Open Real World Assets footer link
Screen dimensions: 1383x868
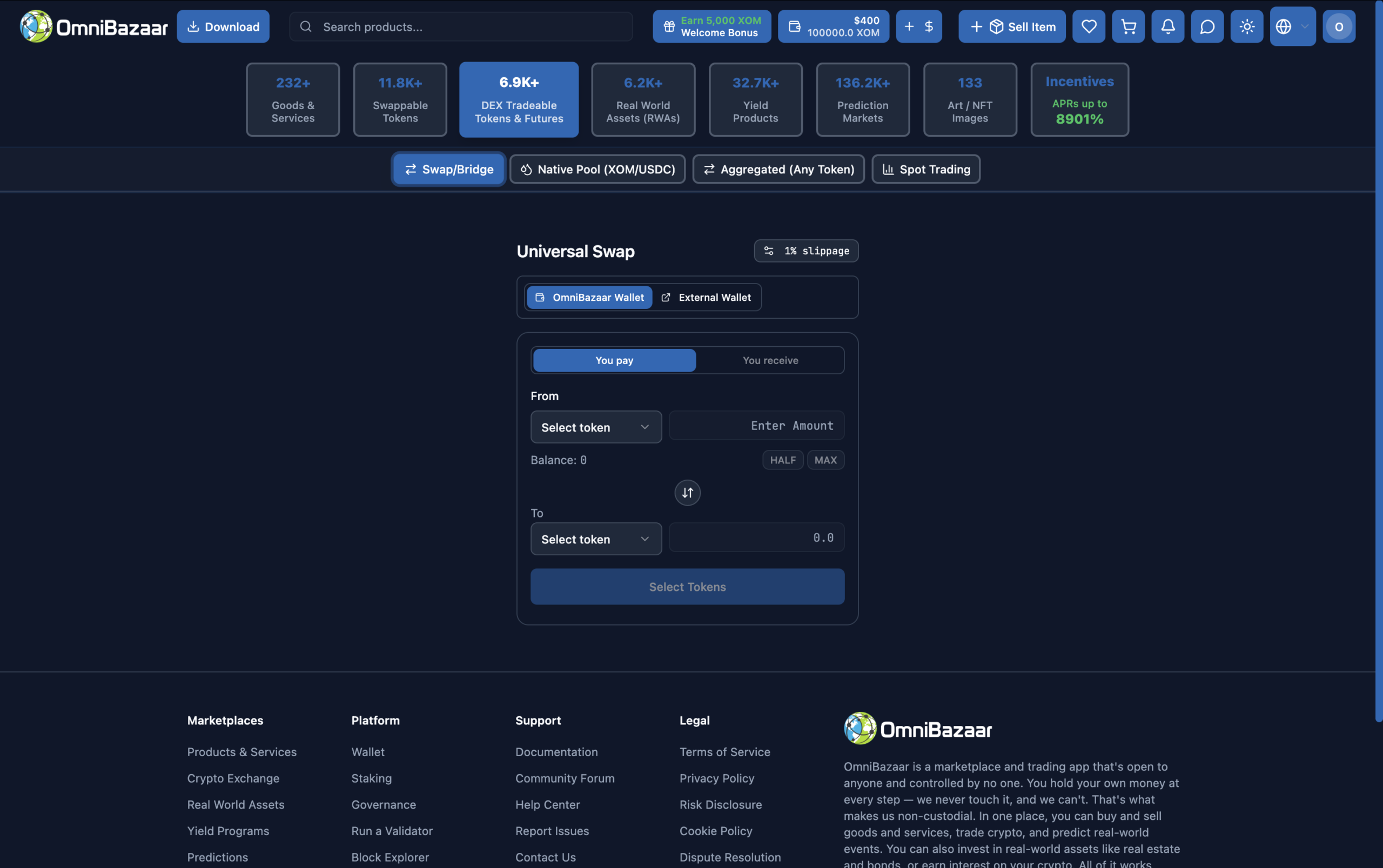236,805
